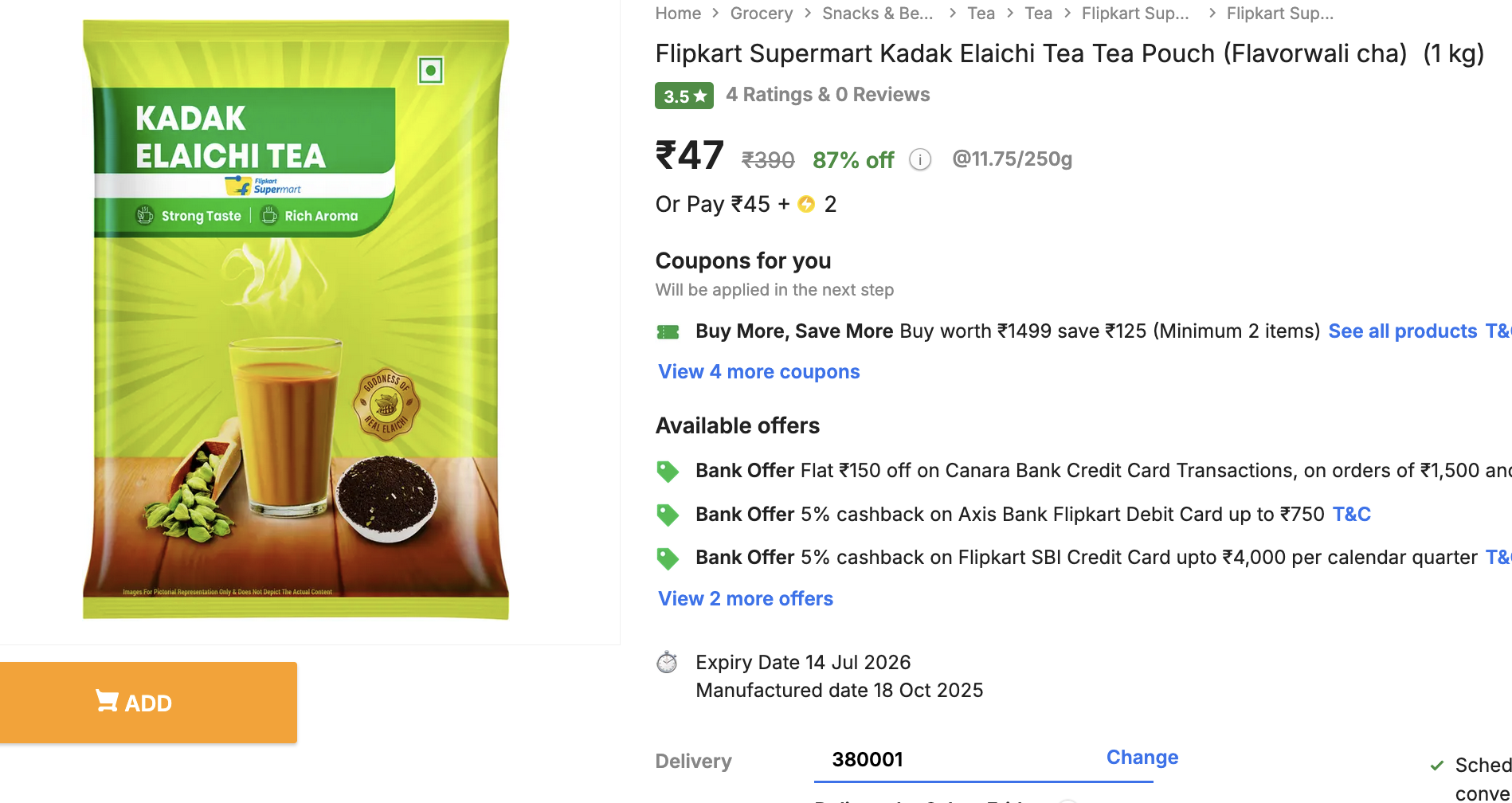This screenshot has width=1512, height=803.
Task: Click the pincode field showing 380001
Action: 868,759
